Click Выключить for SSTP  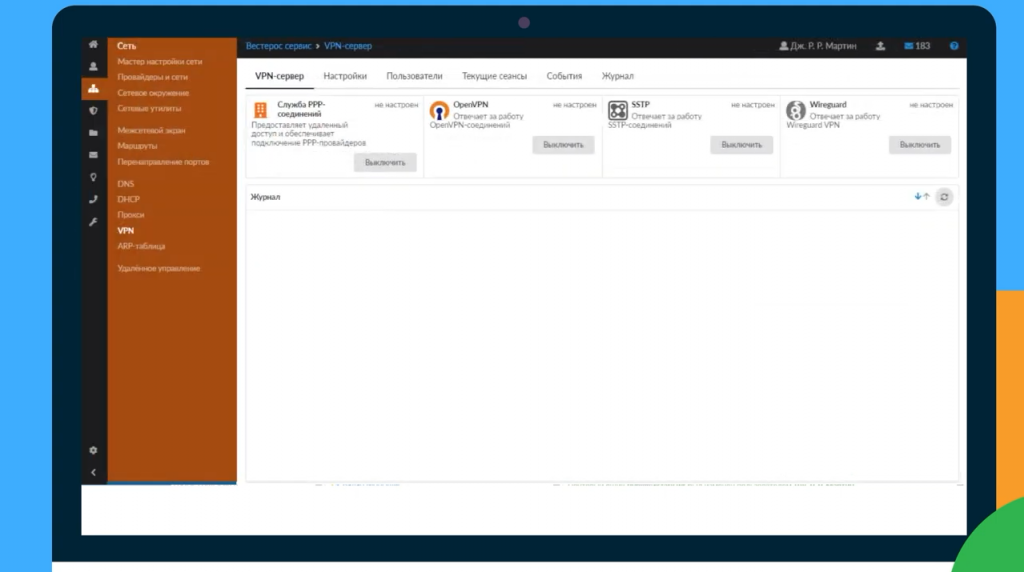click(x=742, y=145)
